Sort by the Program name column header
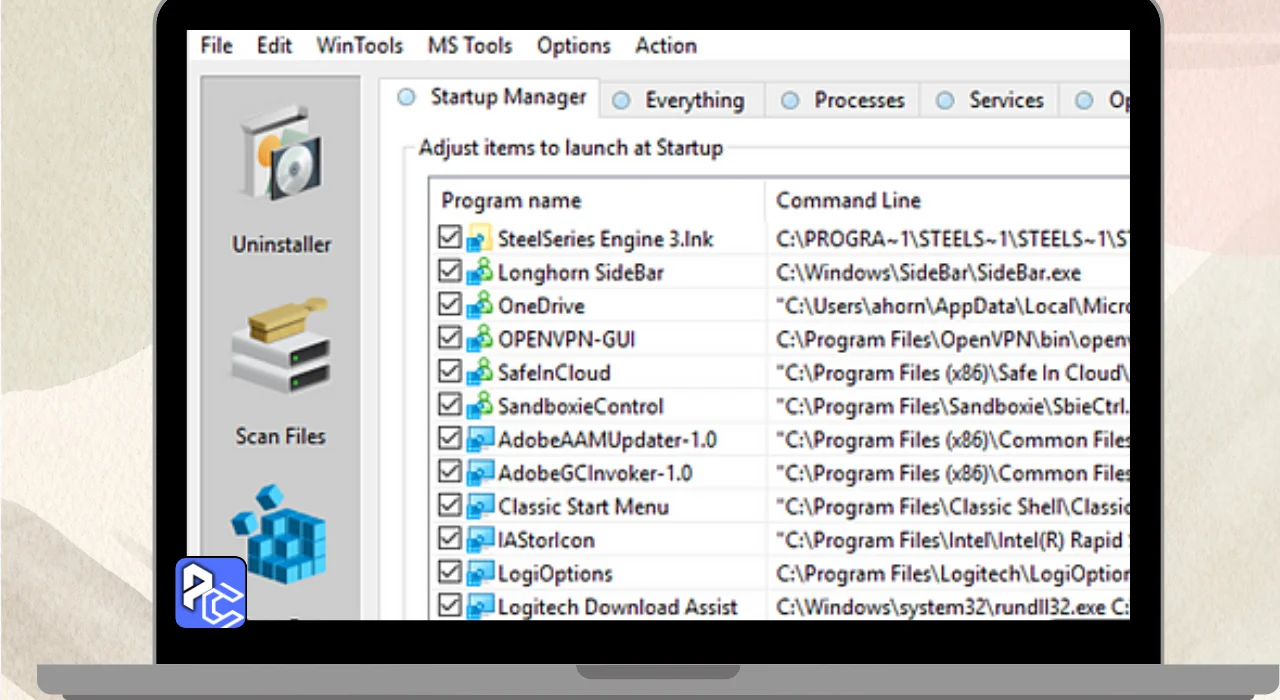1280x700 pixels. (x=597, y=200)
